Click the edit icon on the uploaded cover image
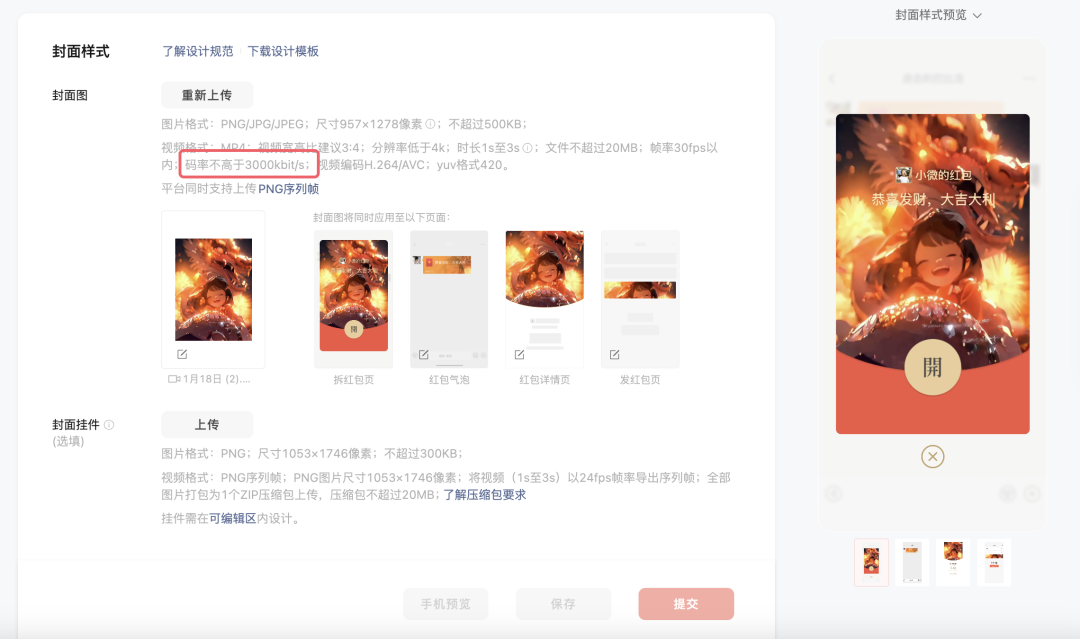The width and height of the screenshot is (1080, 639). pos(182,354)
